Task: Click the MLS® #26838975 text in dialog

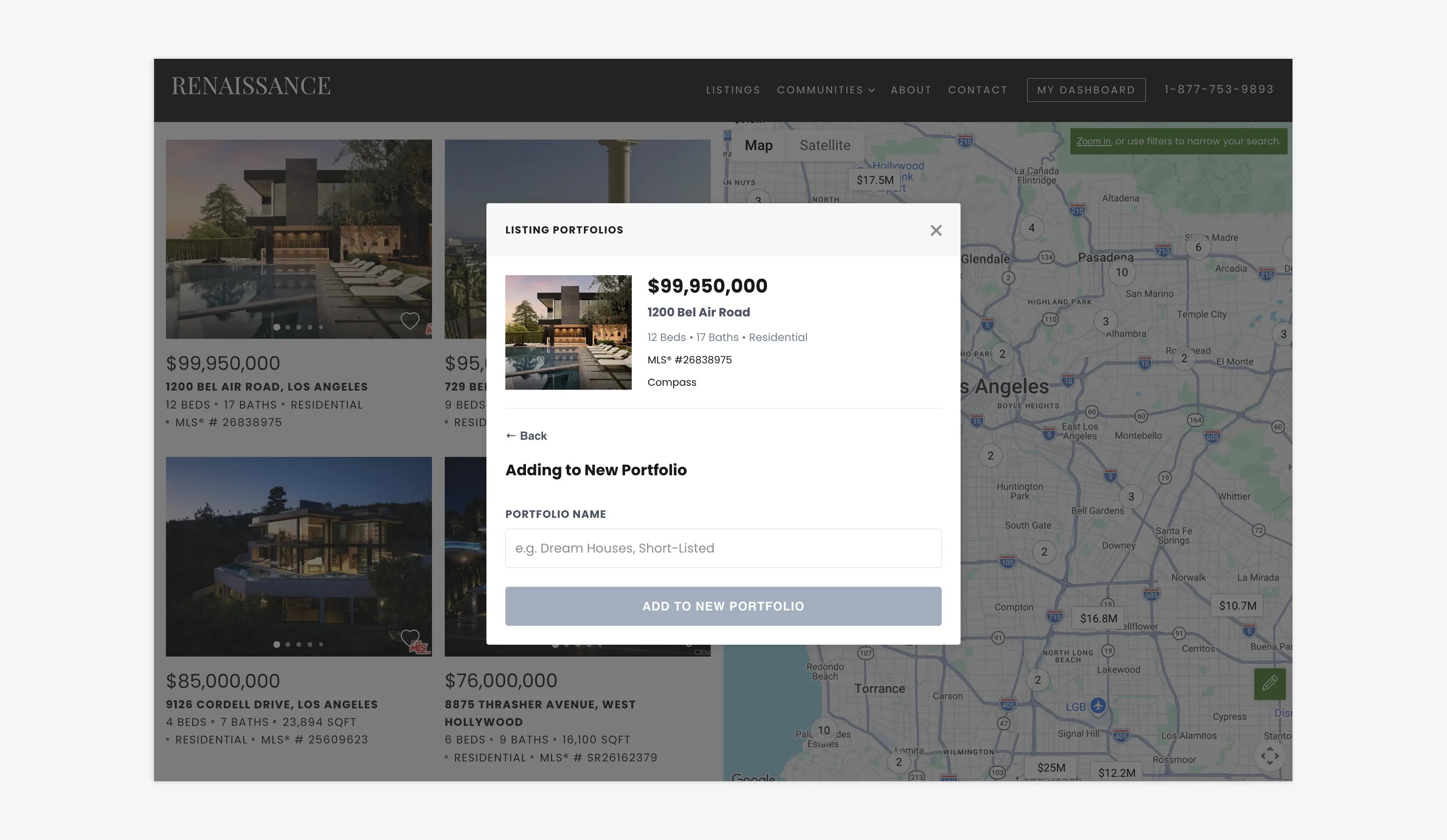Action: 690,360
